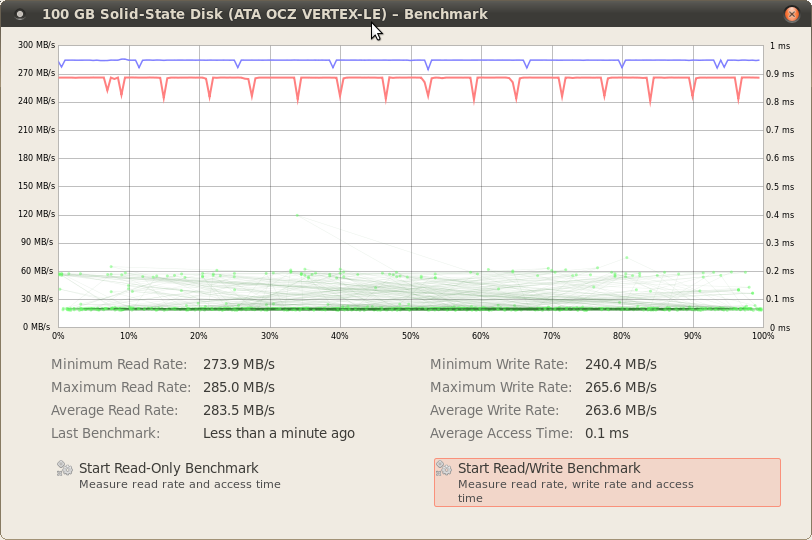Start the Read/Write Benchmark
This screenshot has height=540, width=812.
(607, 482)
